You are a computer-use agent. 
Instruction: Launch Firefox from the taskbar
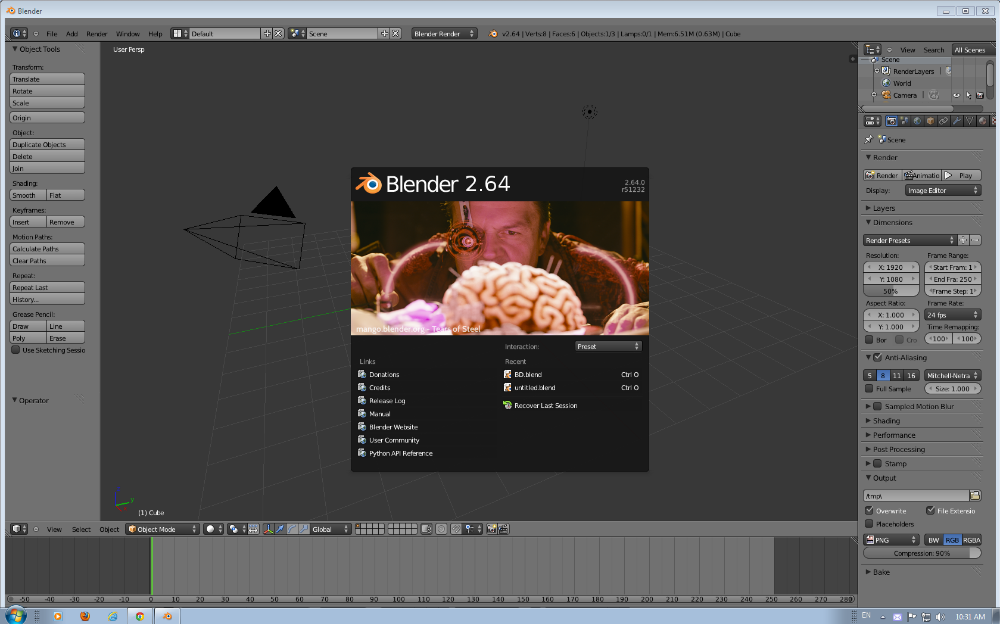click(x=85, y=616)
